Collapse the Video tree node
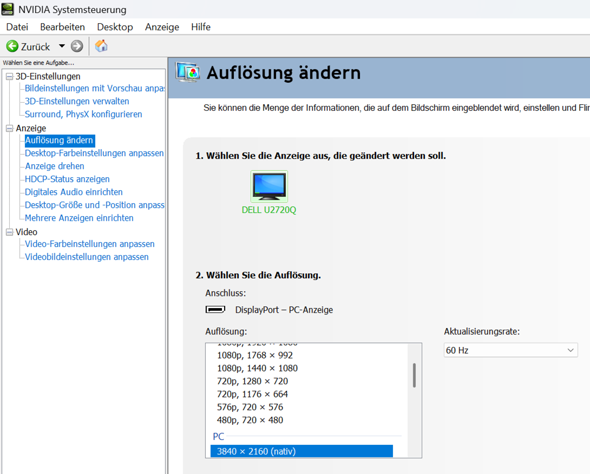 click(x=9, y=232)
